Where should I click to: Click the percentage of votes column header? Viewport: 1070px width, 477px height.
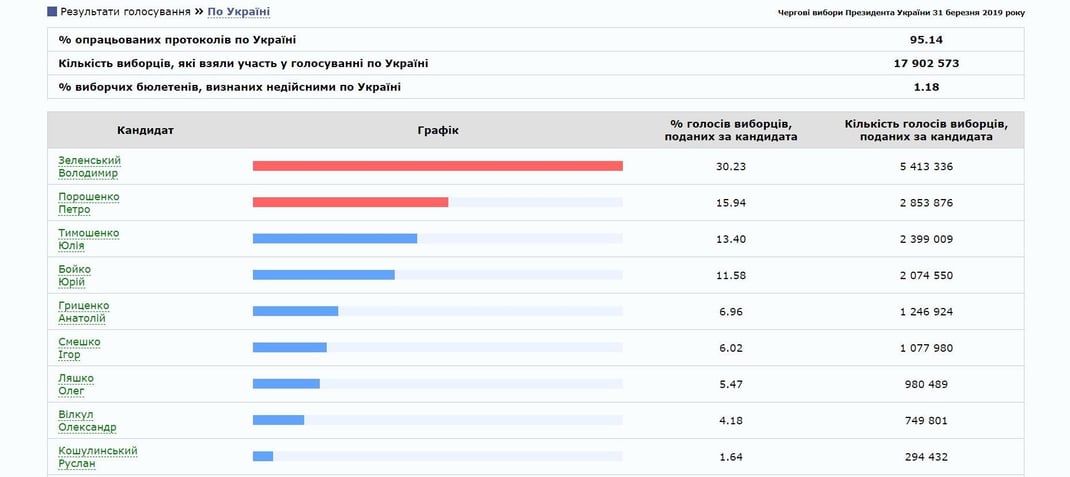[x=730, y=130]
